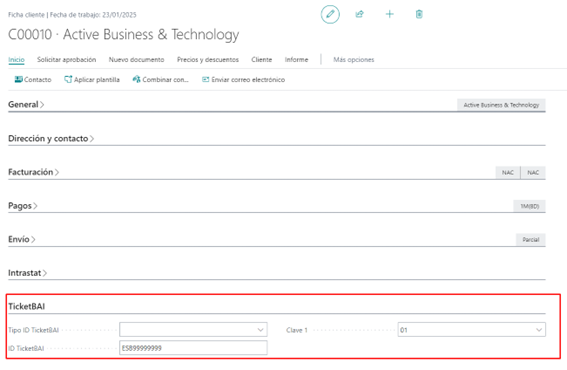
Task: Expand the Intrastat section
Action: (27, 273)
